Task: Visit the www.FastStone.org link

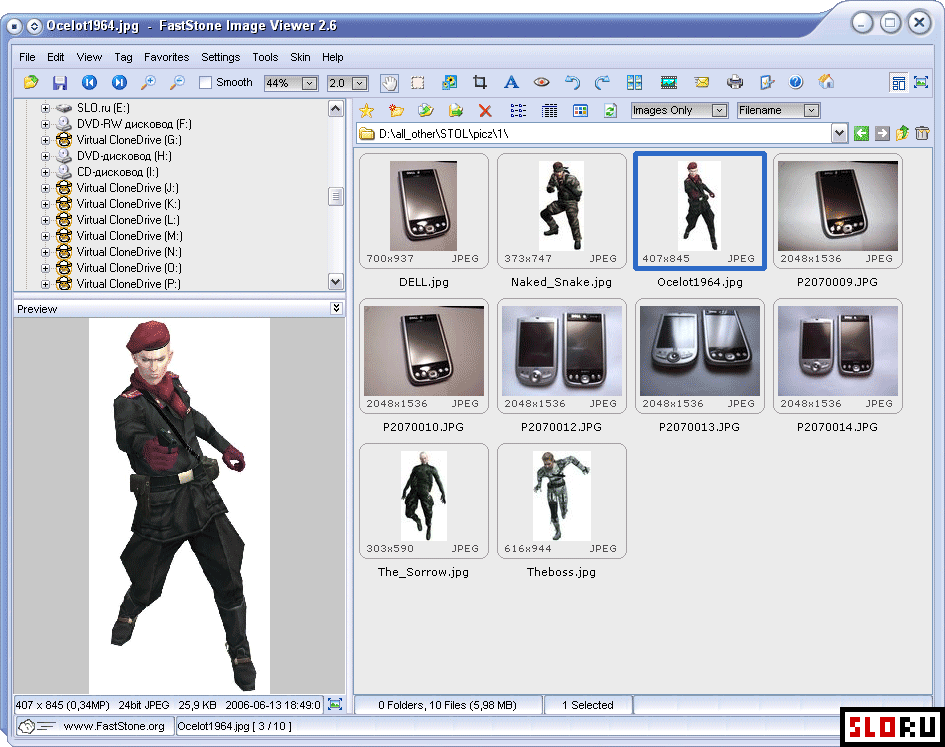Action: pyautogui.click(x=114, y=726)
